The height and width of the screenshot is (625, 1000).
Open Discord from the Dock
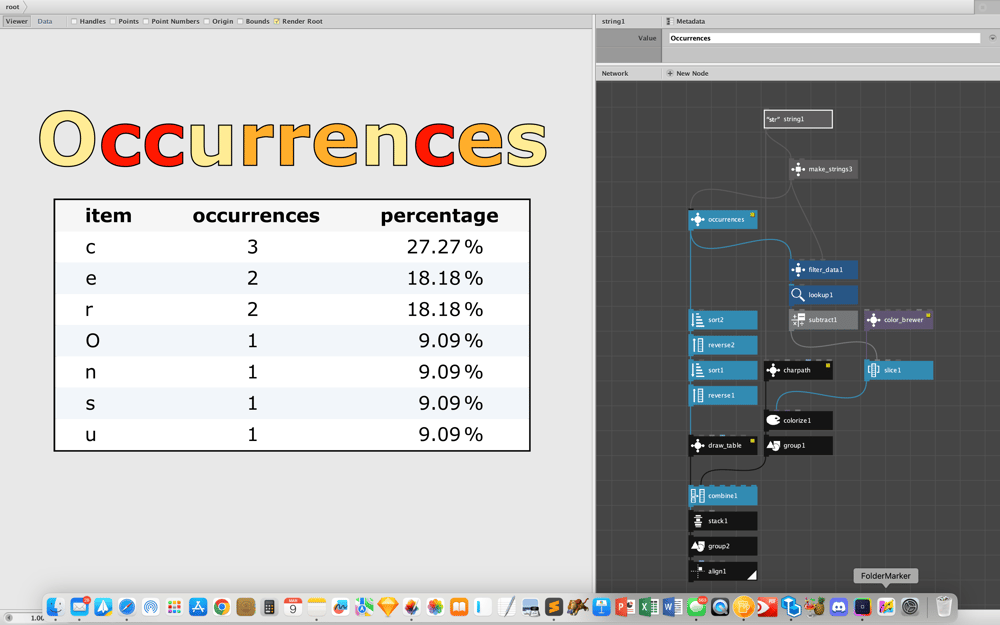pyautogui.click(x=839, y=607)
